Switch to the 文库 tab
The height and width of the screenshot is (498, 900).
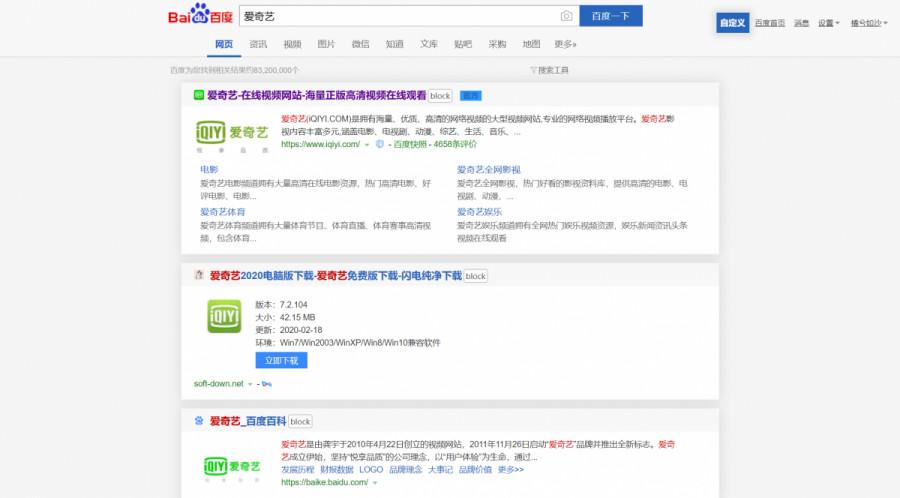pyautogui.click(x=429, y=44)
